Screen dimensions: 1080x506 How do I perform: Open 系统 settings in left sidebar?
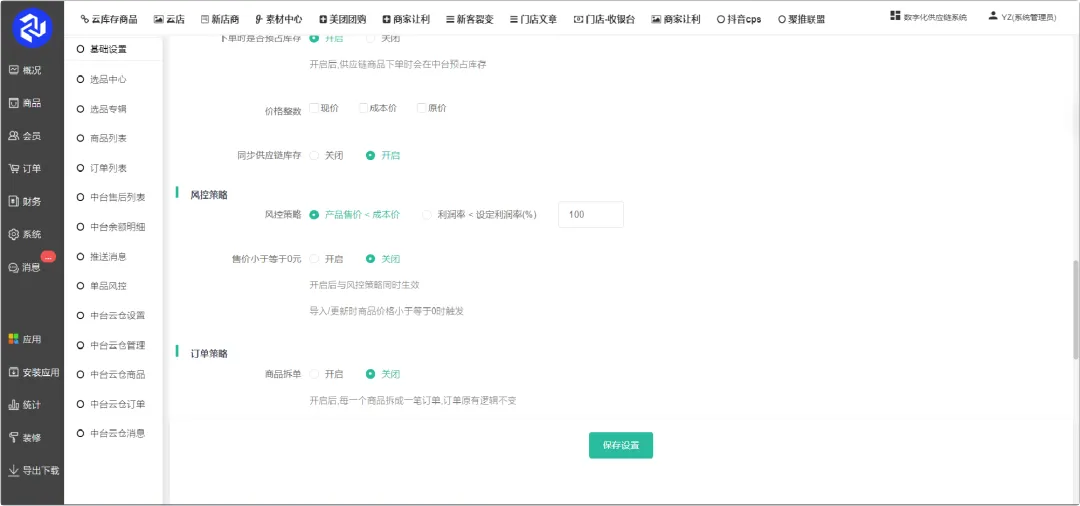pyautogui.click(x=25, y=235)
